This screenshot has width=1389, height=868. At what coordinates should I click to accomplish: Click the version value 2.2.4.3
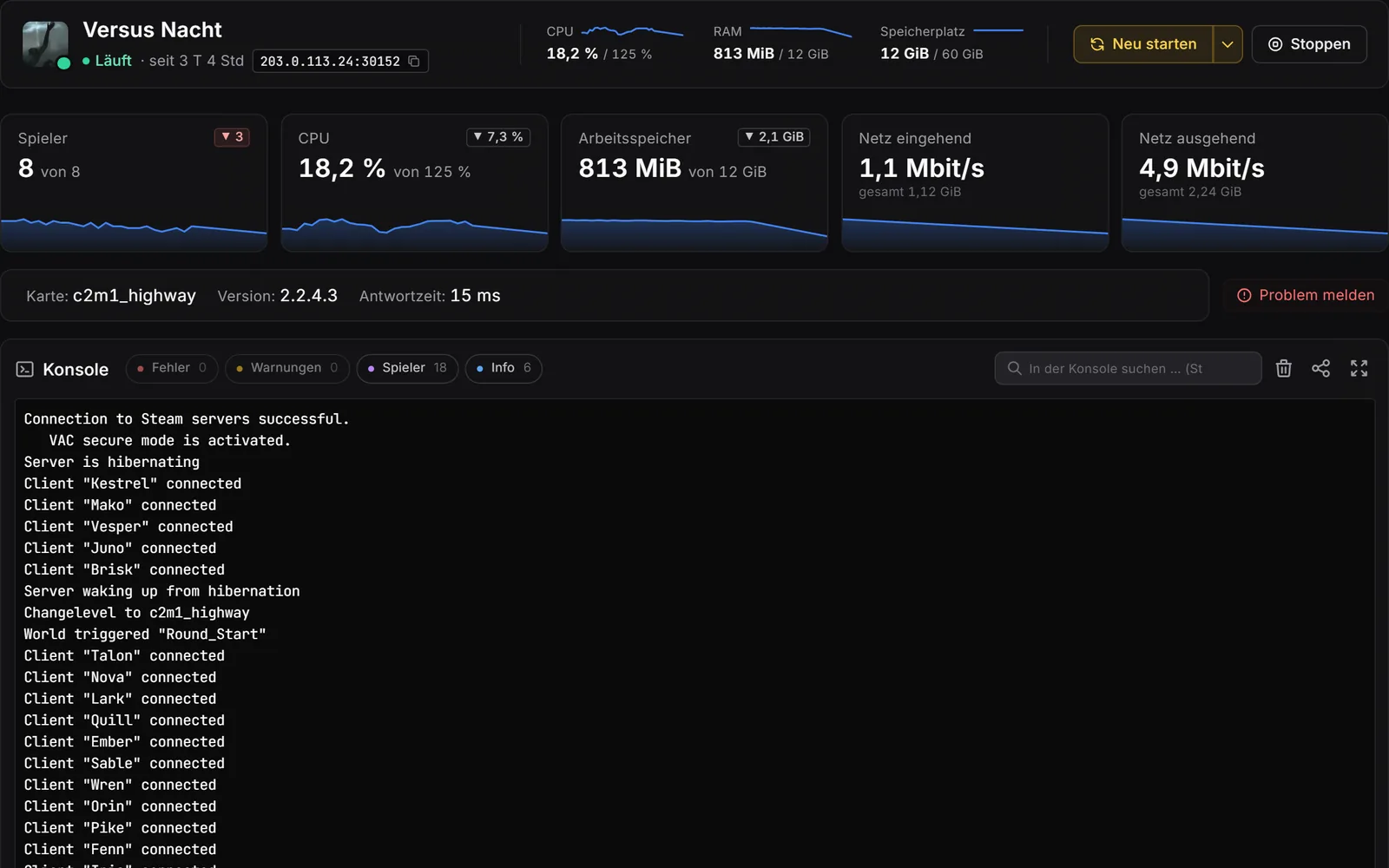click(308, 296)
